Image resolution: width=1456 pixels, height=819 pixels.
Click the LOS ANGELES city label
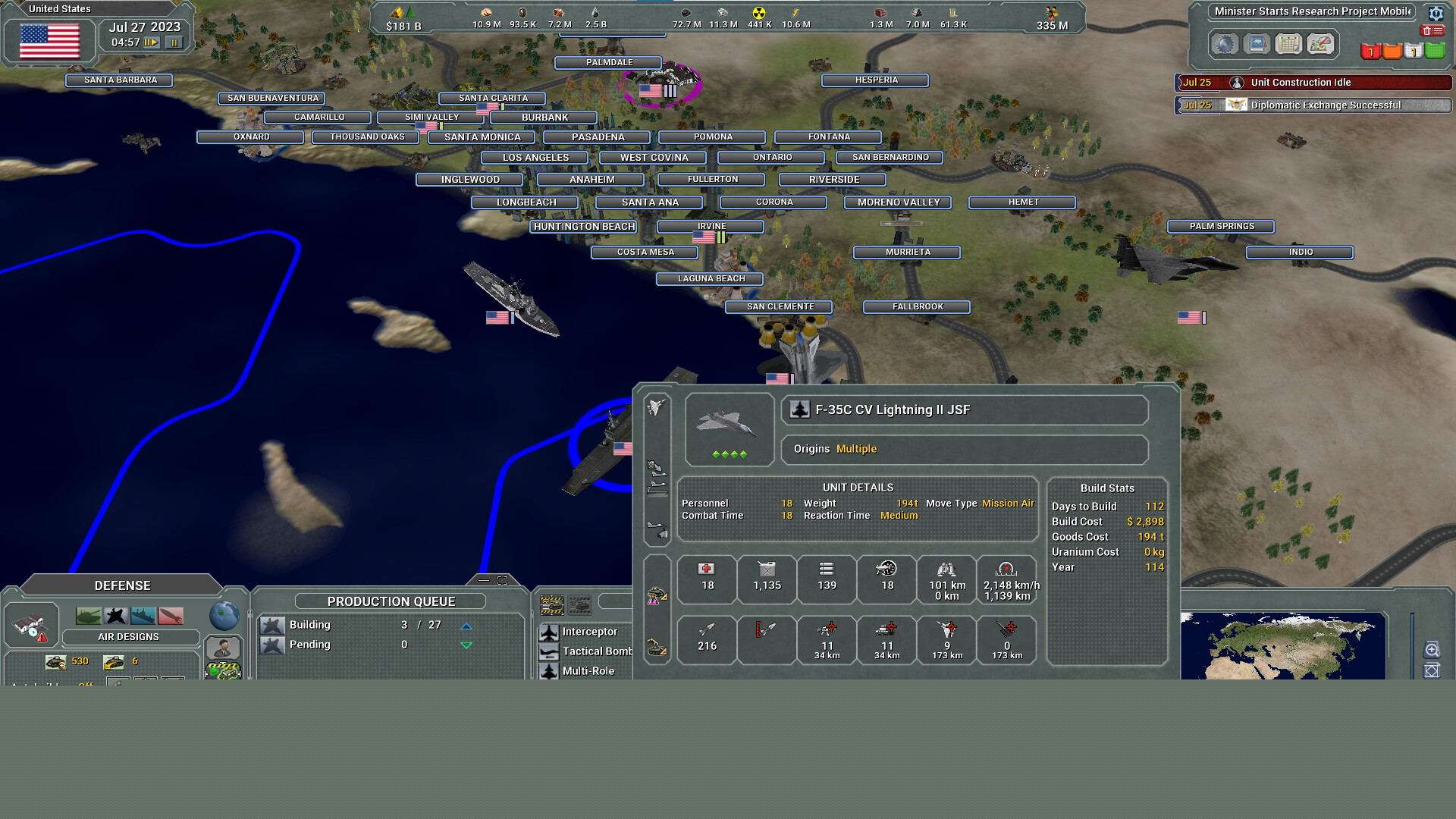pos(535,158)
